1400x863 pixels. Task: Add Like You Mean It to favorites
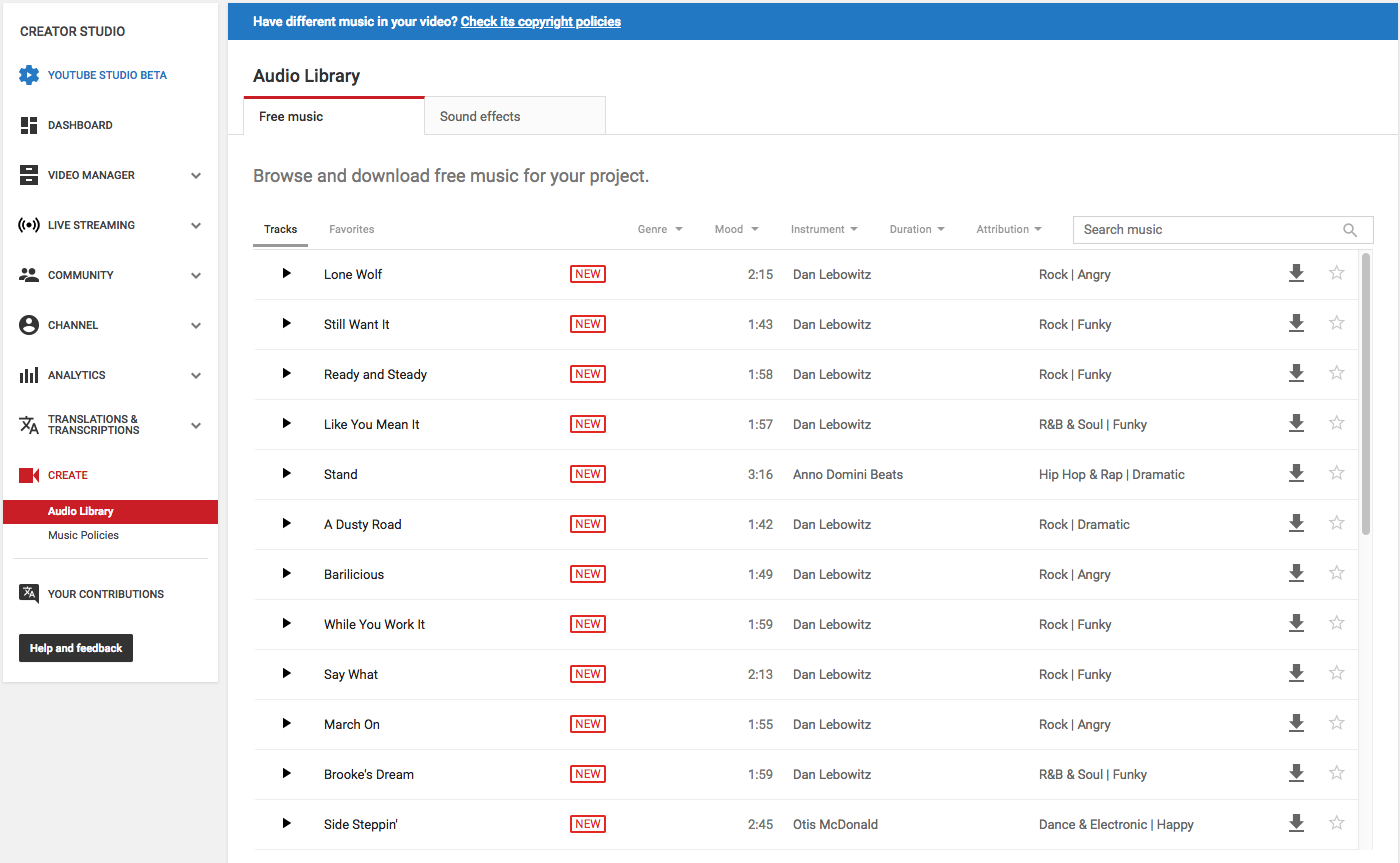point(1337,422)
